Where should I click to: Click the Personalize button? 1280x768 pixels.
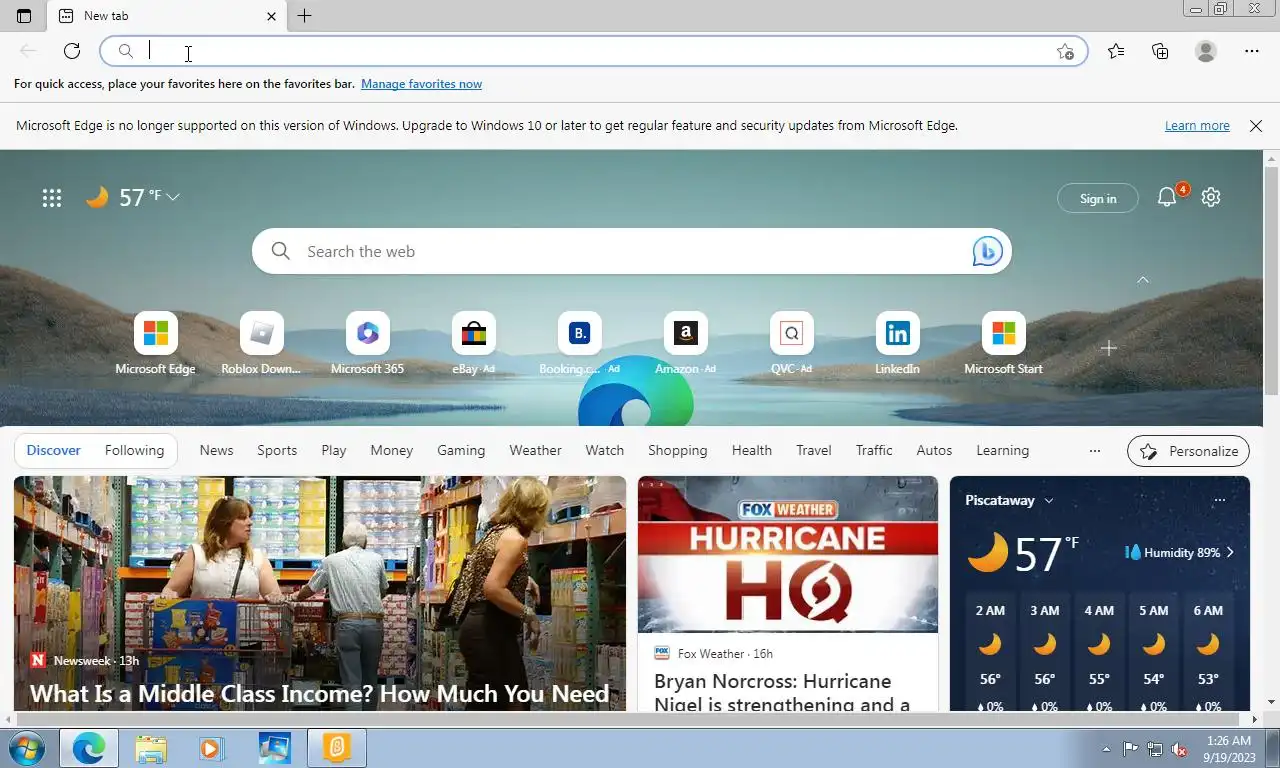pos(1188,451)
